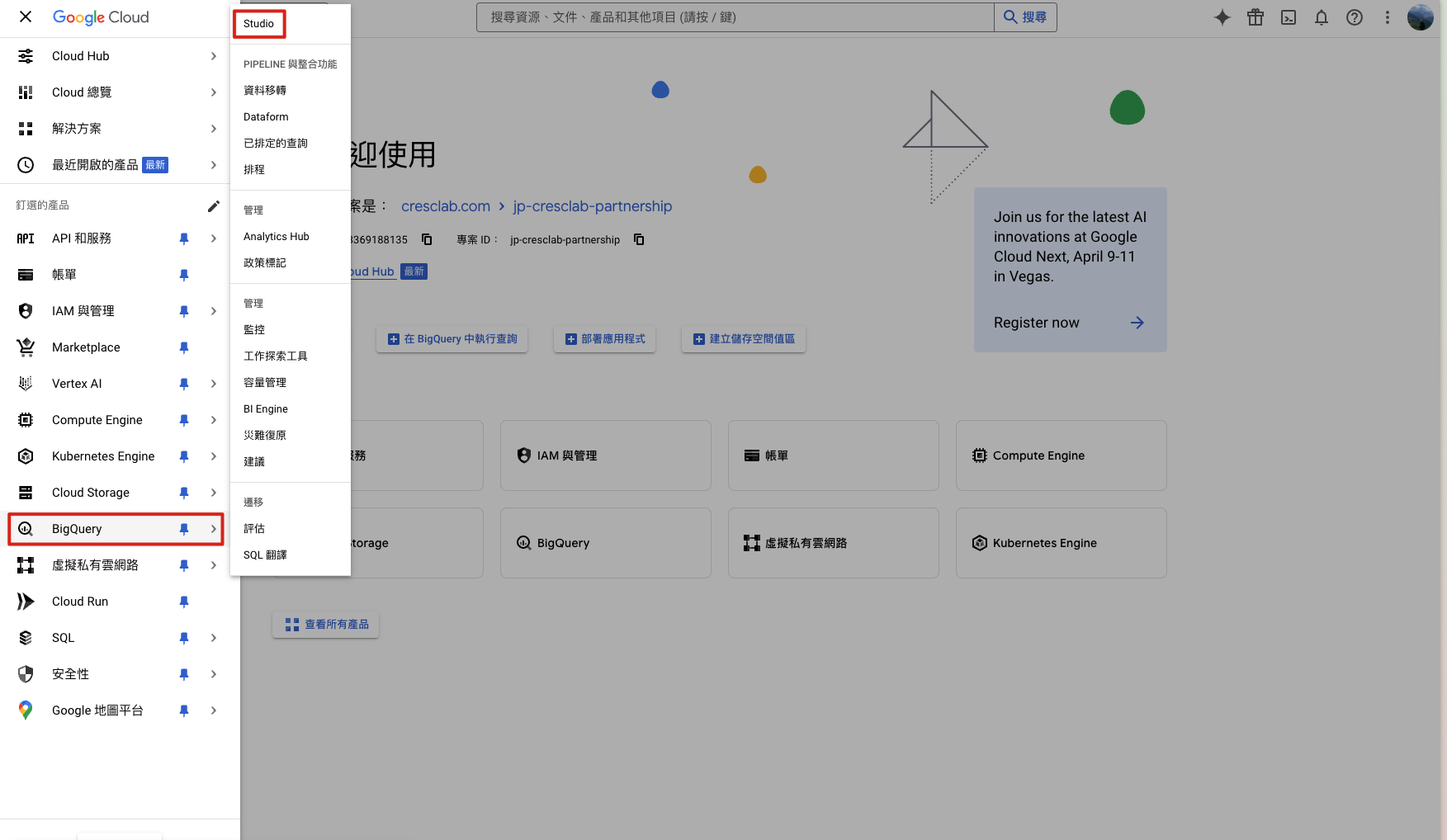1447x840 pixels.
Task: Open the jp-cresclab-partnership project link
Action: [x=593, y=206]
